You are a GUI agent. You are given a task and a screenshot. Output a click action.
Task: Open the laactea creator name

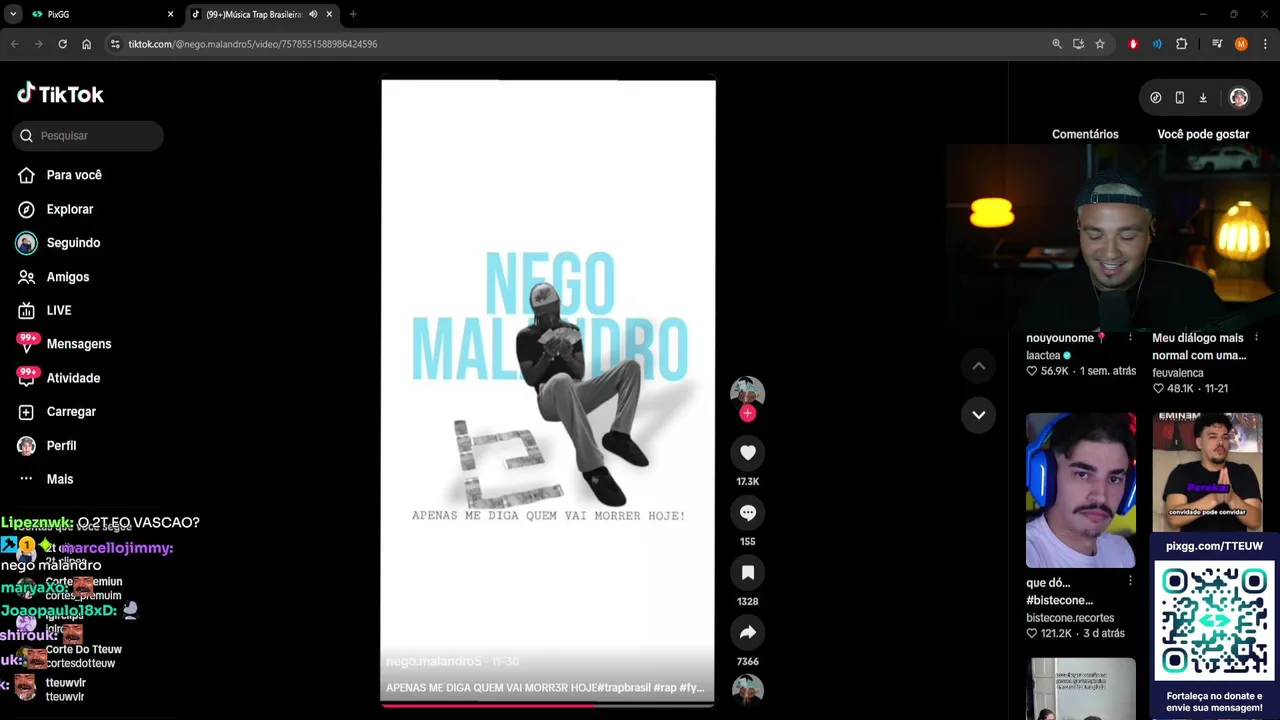(x=1043, y=356)
